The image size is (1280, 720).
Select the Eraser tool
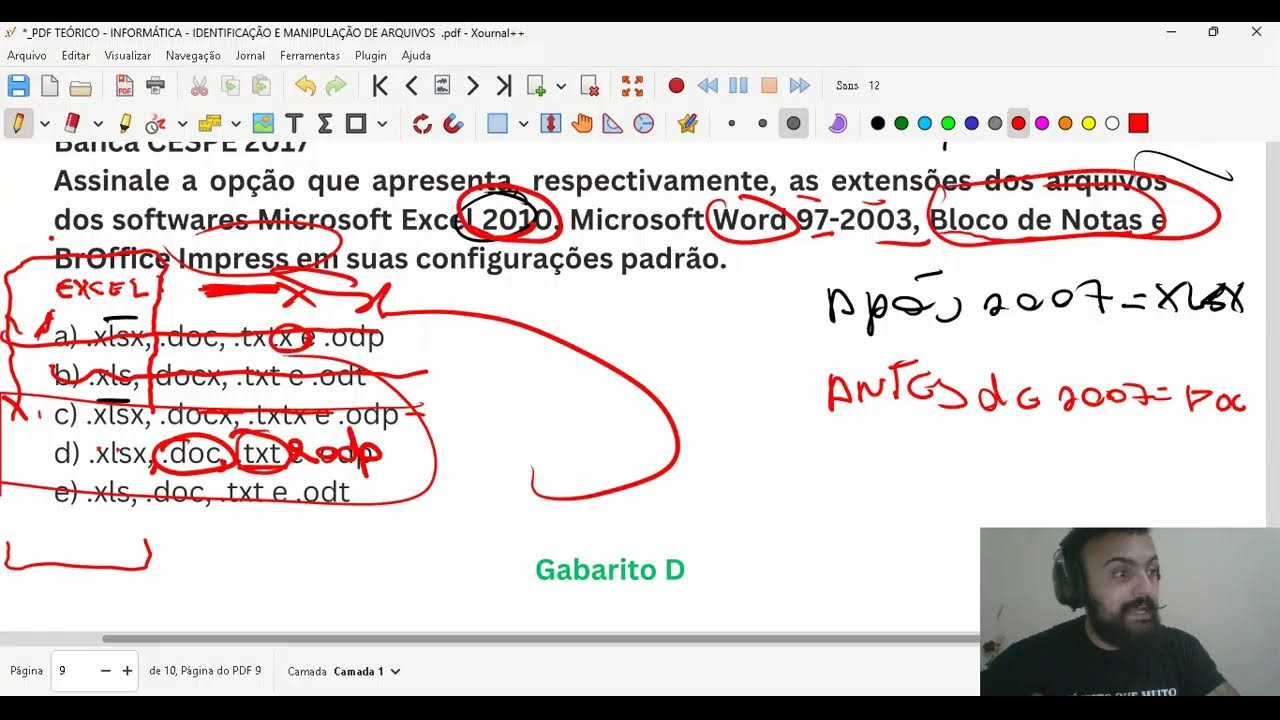[71, 123]
